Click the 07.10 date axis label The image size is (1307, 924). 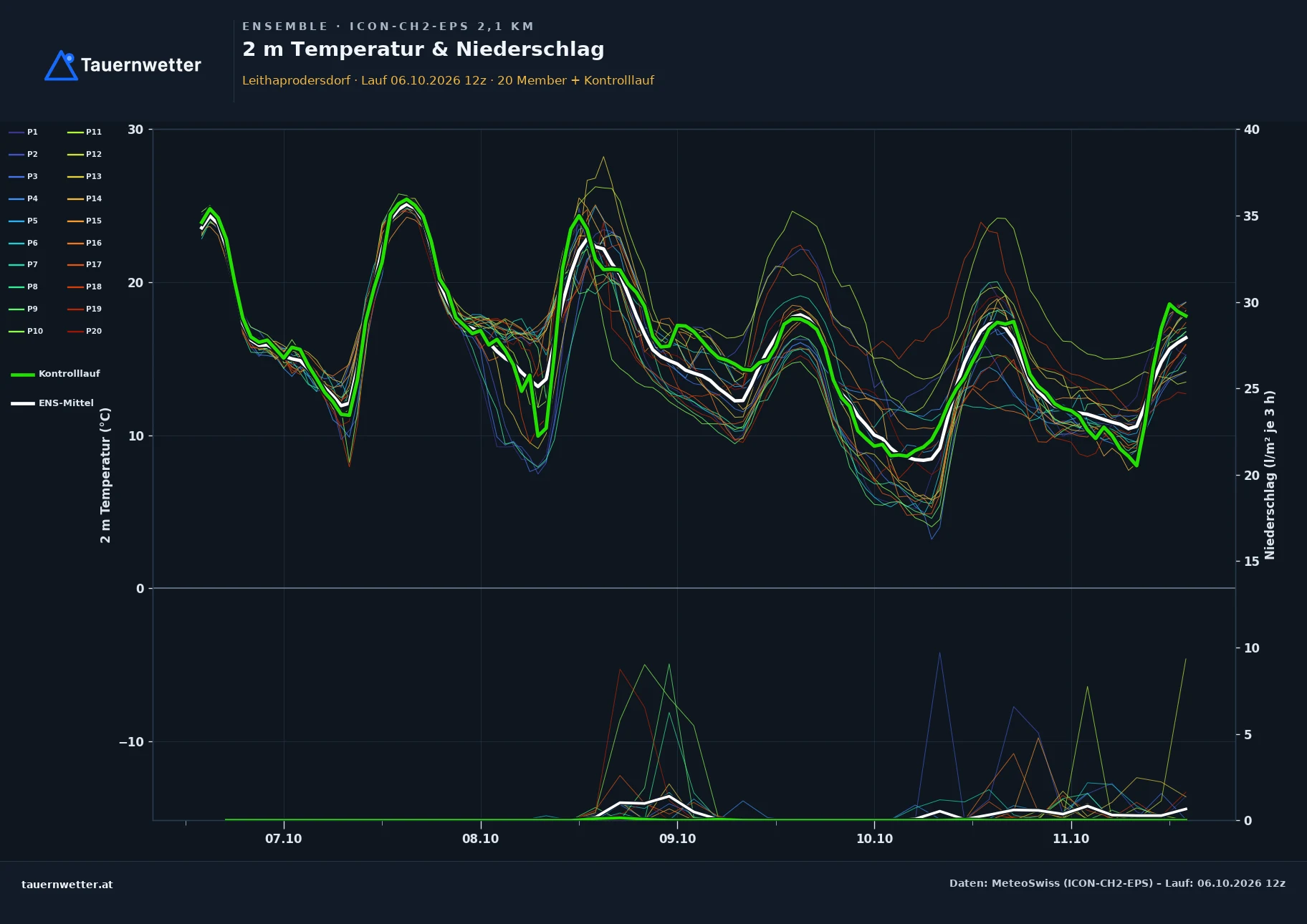click(284, 839)
